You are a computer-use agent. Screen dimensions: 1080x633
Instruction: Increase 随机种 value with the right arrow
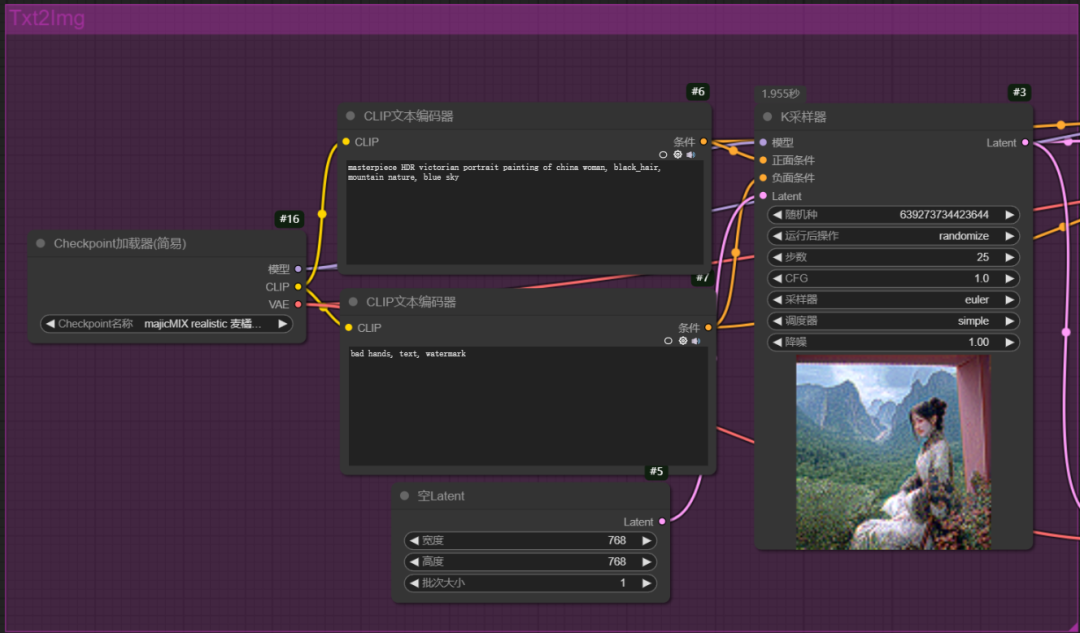[x=1010, y=215]
